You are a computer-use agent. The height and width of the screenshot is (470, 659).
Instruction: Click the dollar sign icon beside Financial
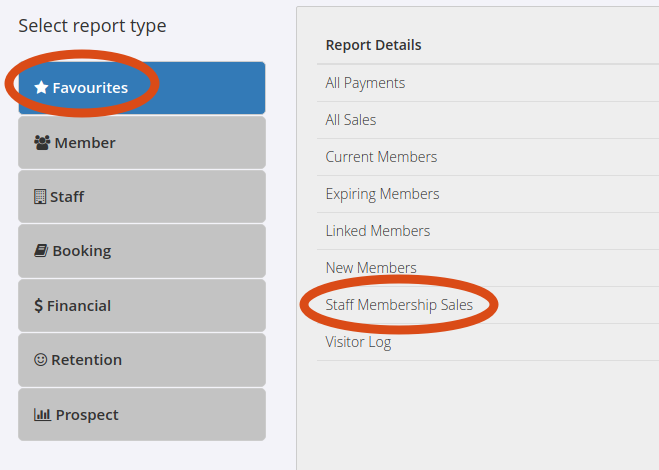[38, 306]
